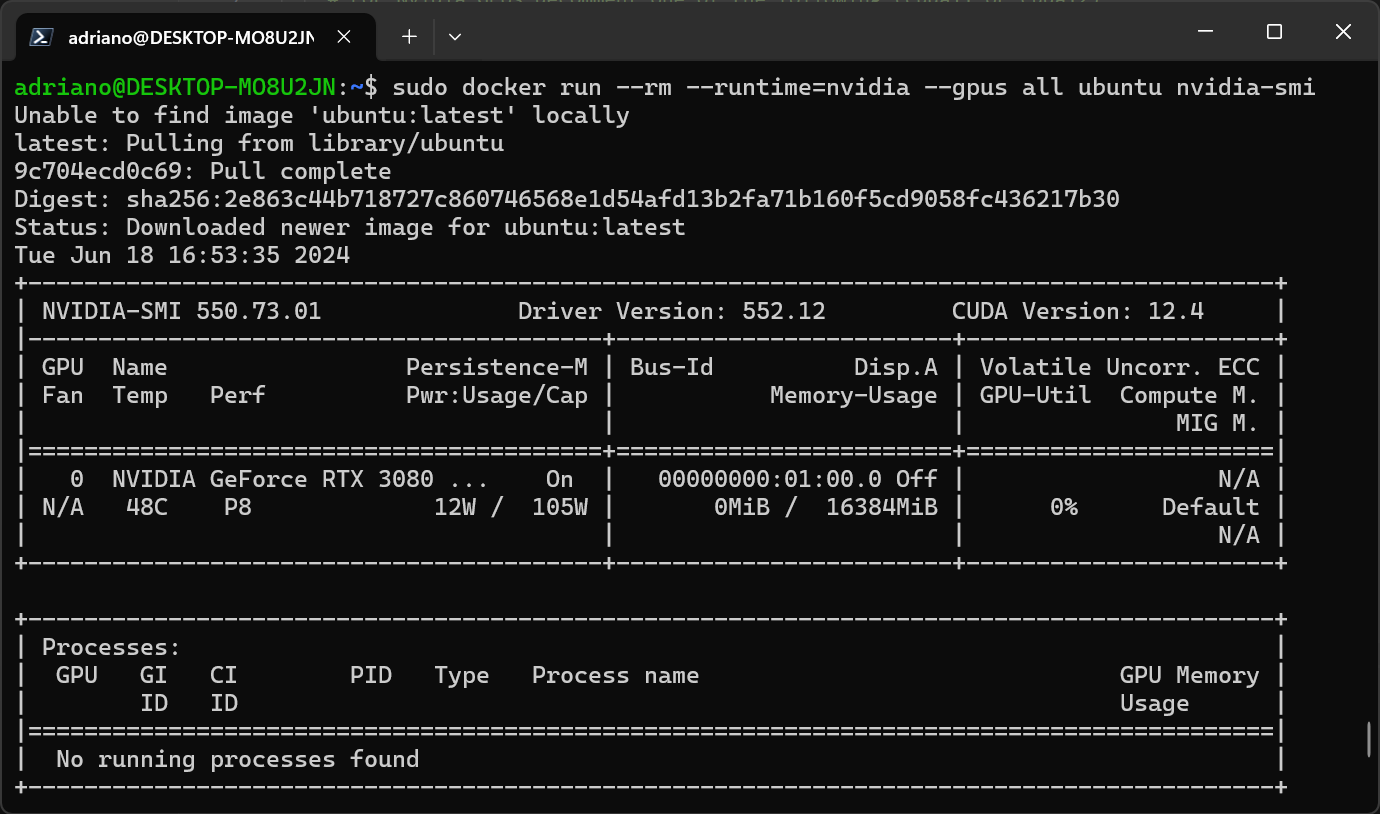Select the adriano@DESKTOP-MO8U2JN tab title
The width and height of the screenshot is (1380, 814).
coord(190,38)
